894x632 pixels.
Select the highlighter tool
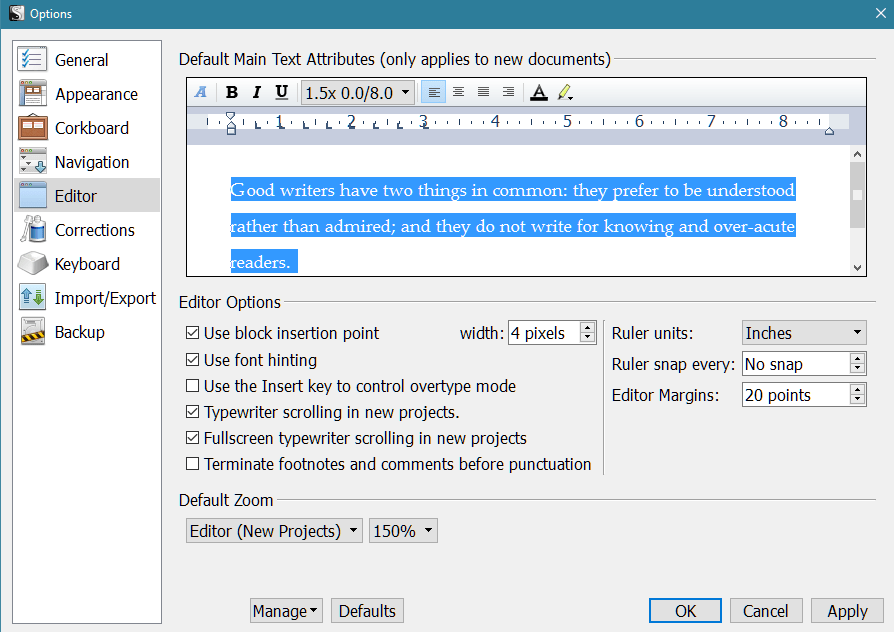coord(565,92)
